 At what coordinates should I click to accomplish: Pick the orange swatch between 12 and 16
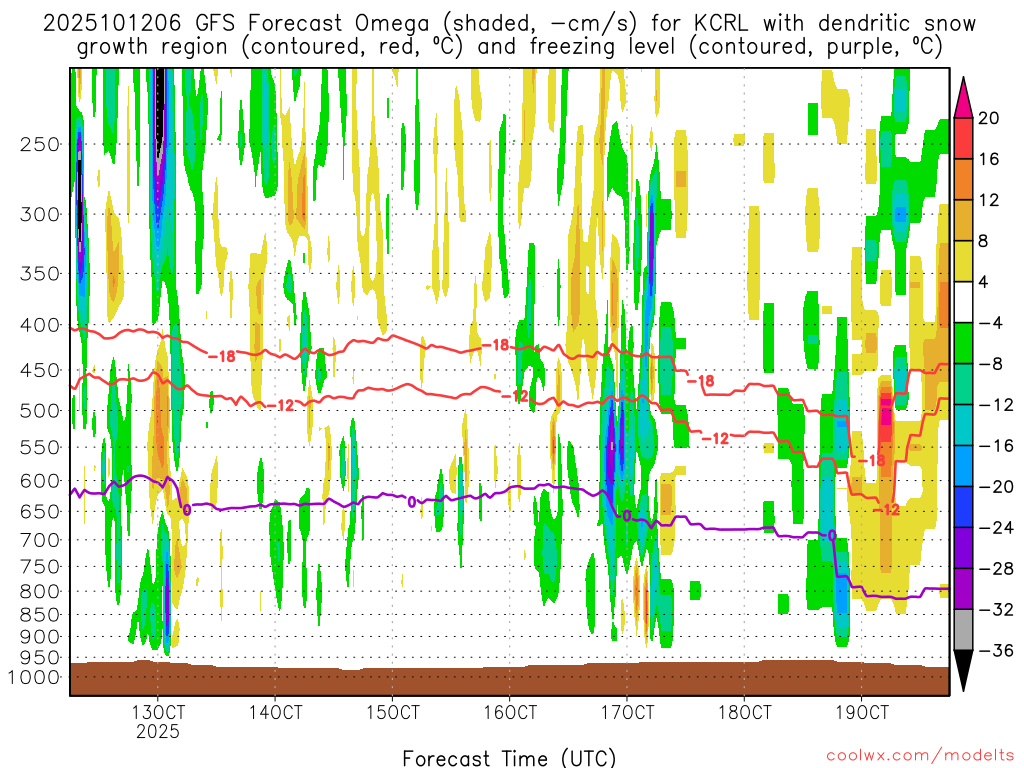[963, 180]
